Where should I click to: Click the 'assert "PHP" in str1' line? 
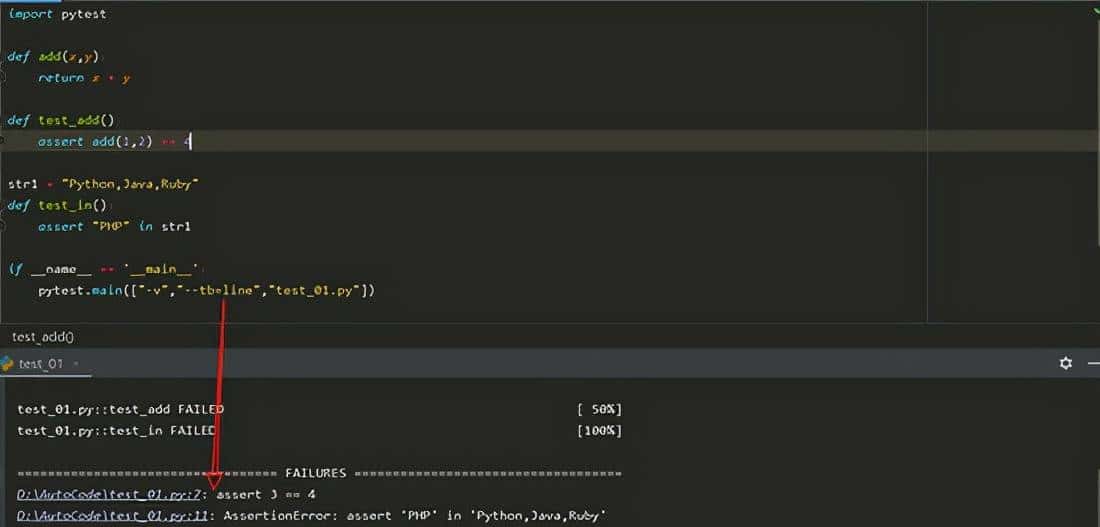pos(114,227)
